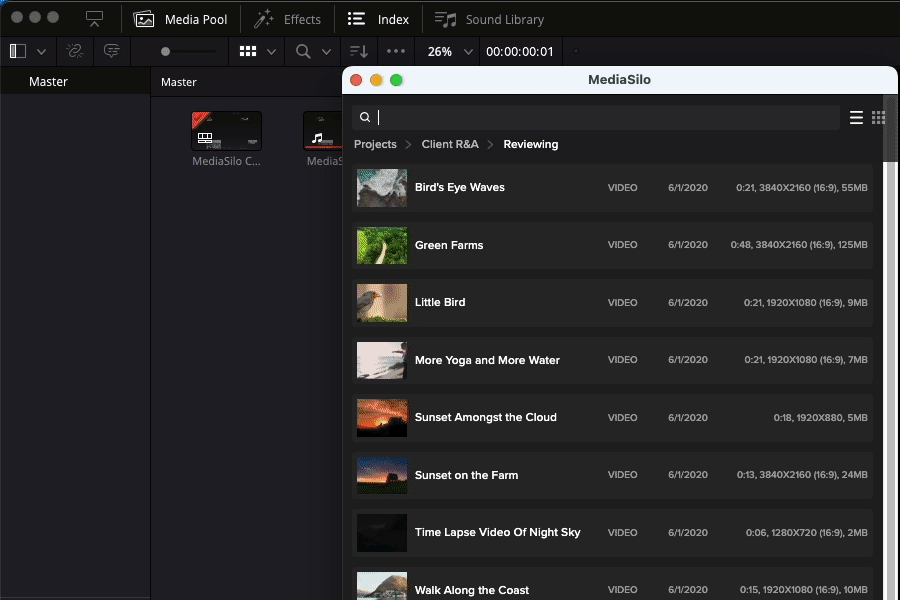The width and height of the screenshot is (900, 600).
Task: Toggle the flag and marker filter
Action: pyautogui.click(x=111, y=51)
